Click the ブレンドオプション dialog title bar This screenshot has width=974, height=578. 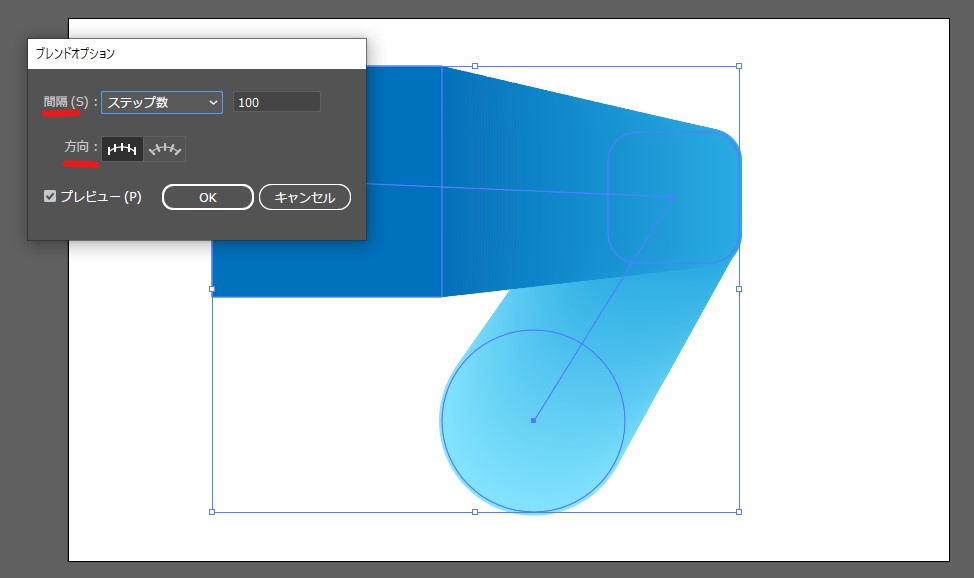coord(197,53)
